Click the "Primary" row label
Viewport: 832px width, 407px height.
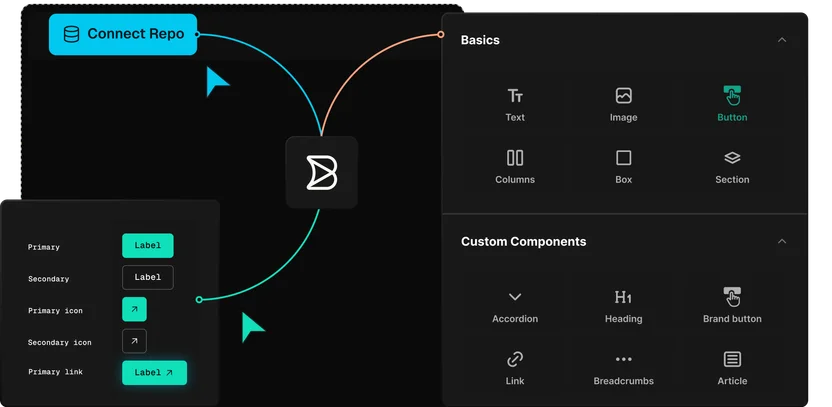(44, 247)
